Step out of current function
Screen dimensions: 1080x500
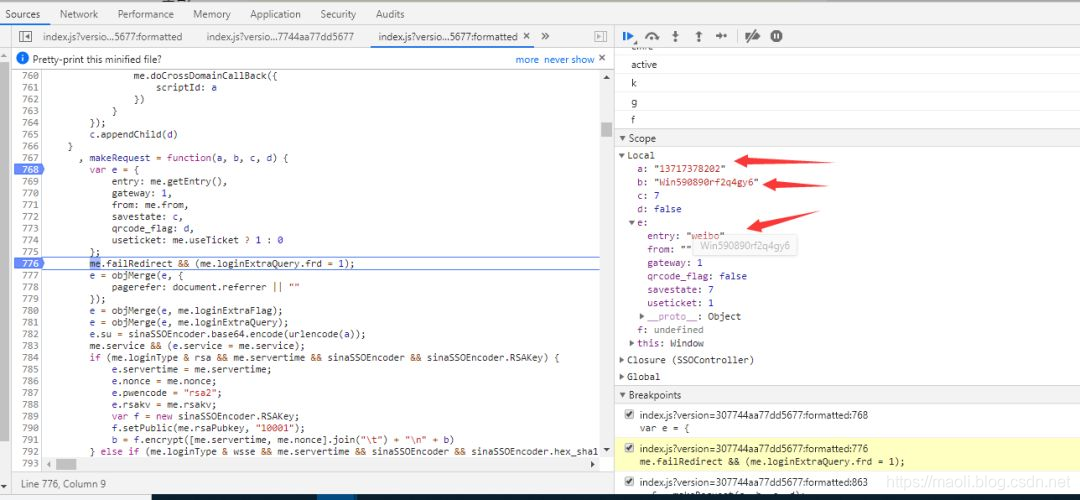698,37
